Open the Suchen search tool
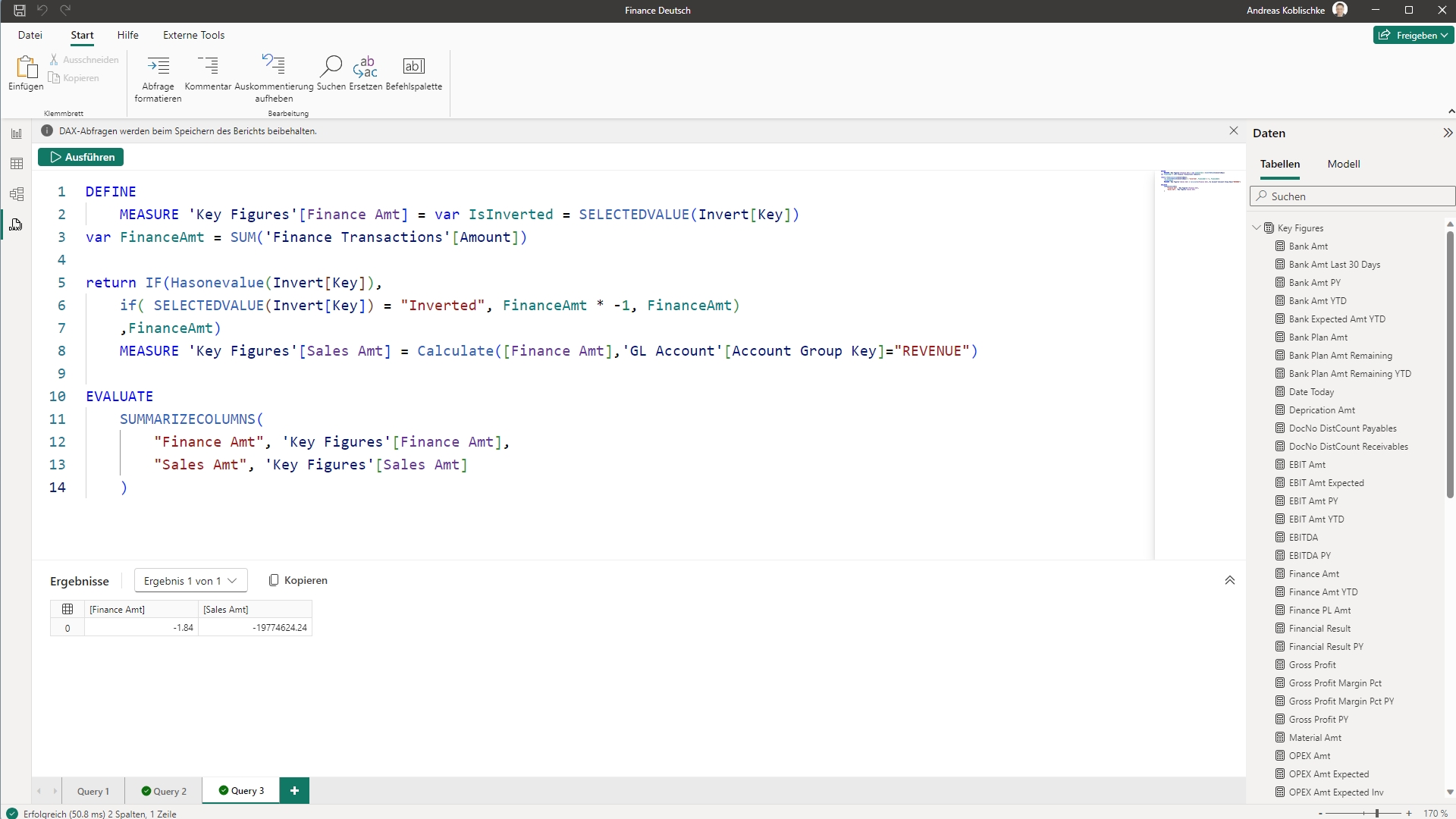This screenshot has height=819, width=1456. tap(331, 67)
